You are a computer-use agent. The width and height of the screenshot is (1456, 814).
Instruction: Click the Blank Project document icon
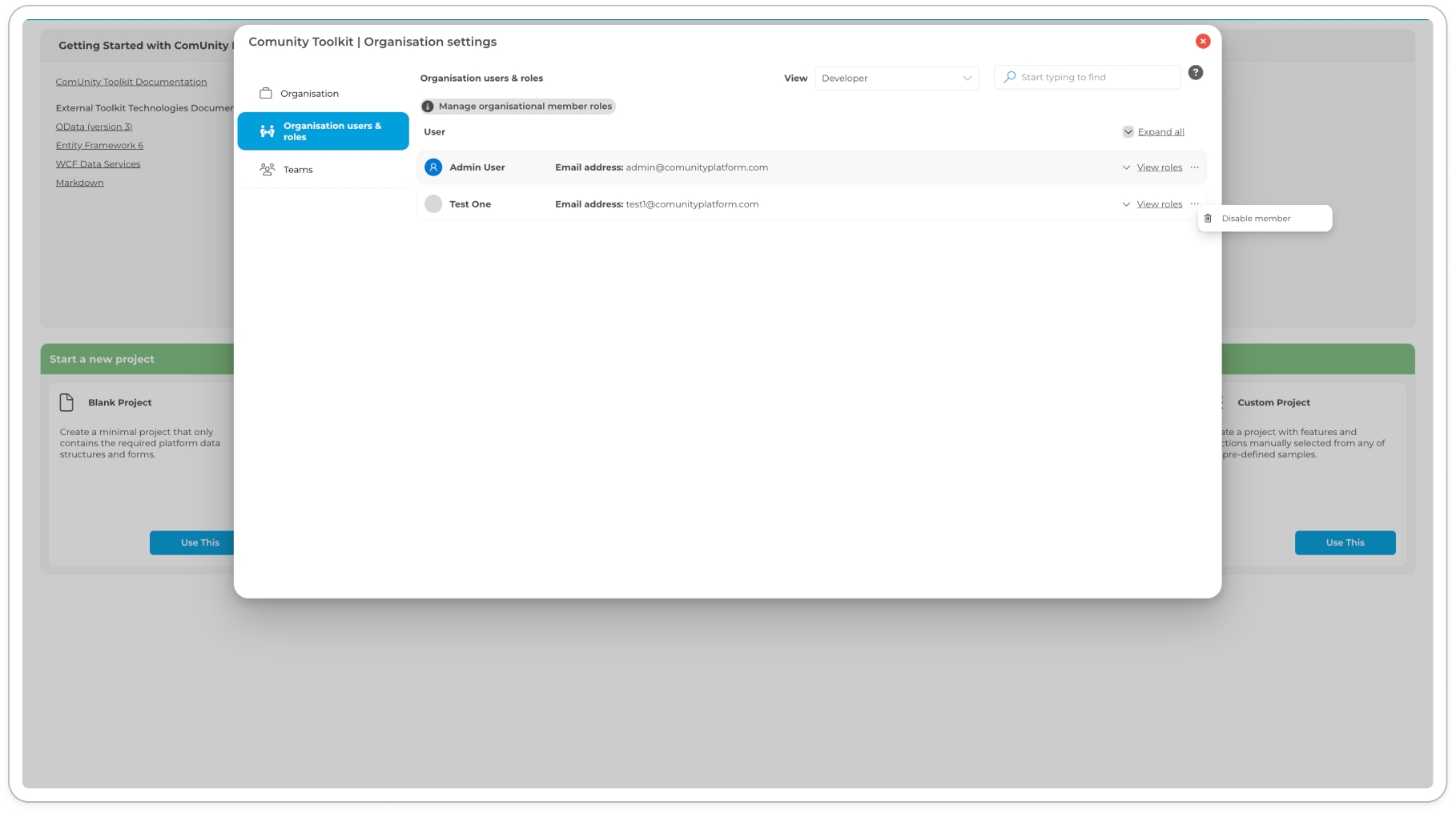[x=66, y=402]
